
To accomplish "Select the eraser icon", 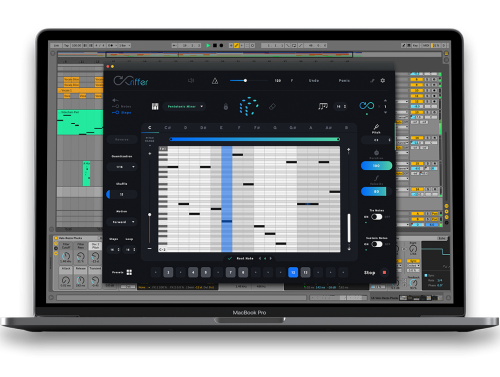I will 272,107.
